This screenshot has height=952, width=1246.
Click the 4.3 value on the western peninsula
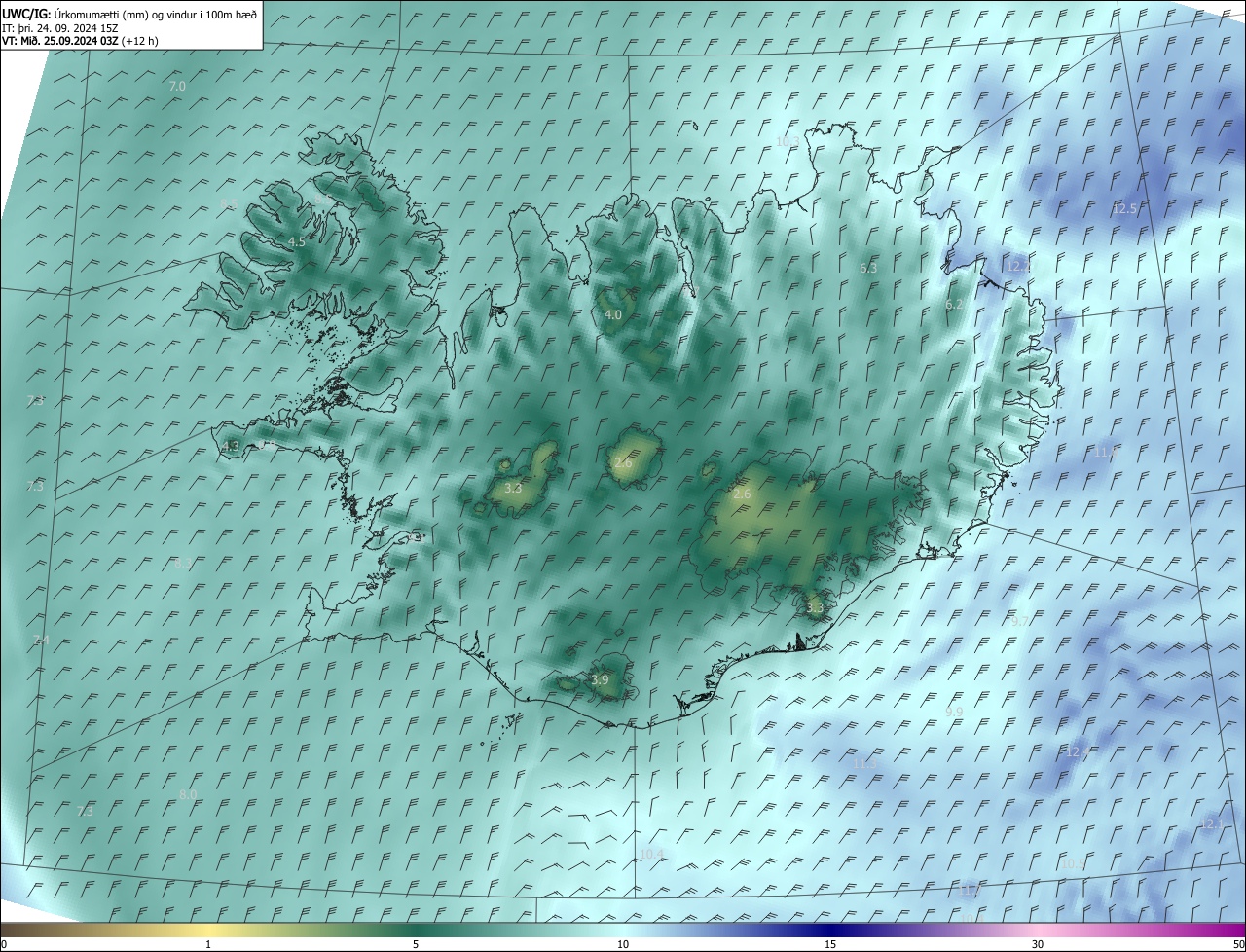tap(230, 447)
